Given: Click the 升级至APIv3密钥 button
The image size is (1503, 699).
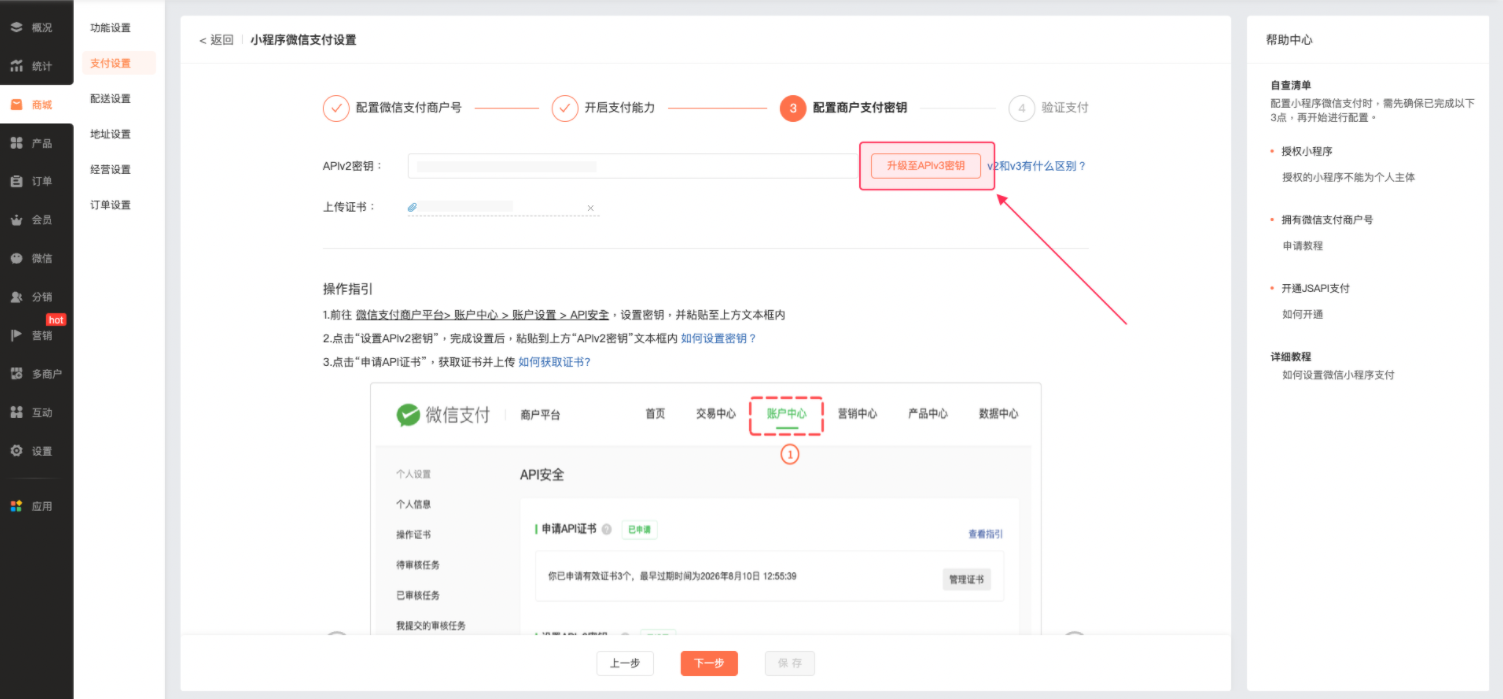Looking at the screenshot, I should click(926, 166).
